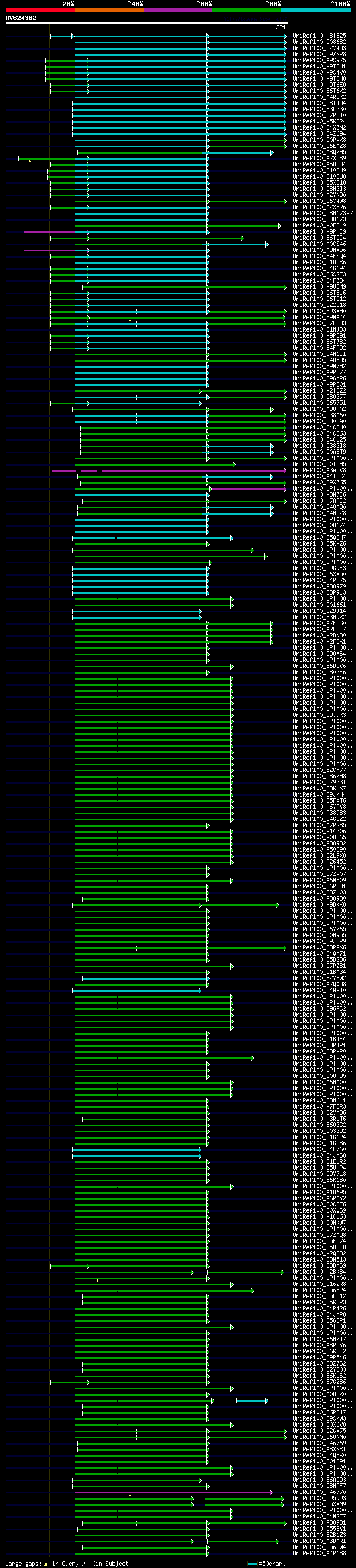Select the UniRef100_Q568P4 label
The image size is (356, 1568).
click(x=319, y=1290)
